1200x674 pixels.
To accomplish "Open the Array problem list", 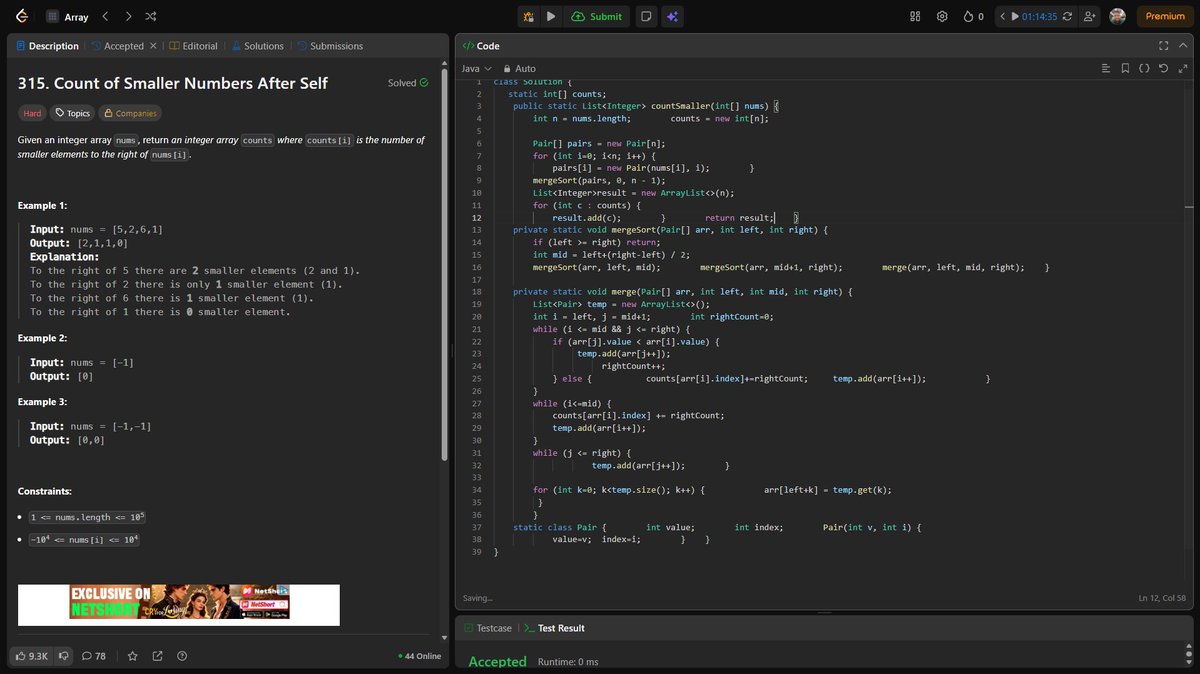I will tap(68, 16).
